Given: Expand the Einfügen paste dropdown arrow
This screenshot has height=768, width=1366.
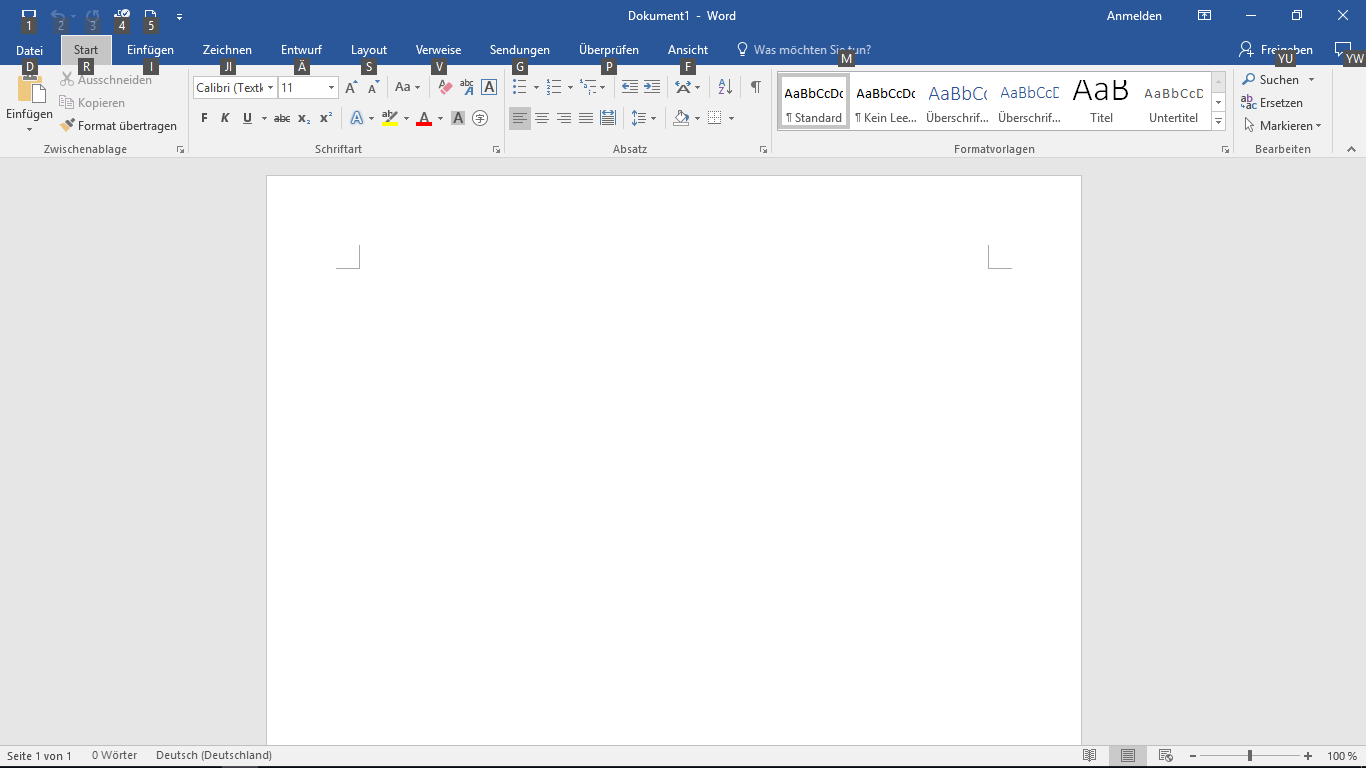Looking at the screenshot, I should pos(29,129).
